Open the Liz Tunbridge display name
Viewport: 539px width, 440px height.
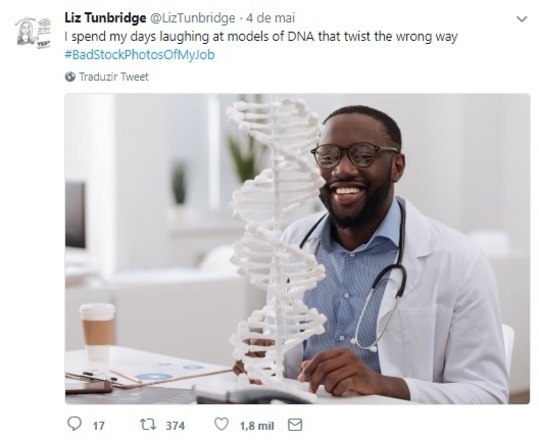[105, 18]
